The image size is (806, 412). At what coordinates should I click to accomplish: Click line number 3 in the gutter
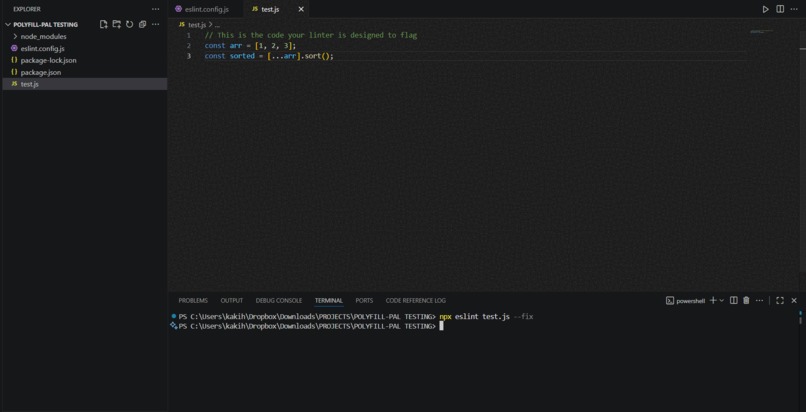click(x=189, y=56)
